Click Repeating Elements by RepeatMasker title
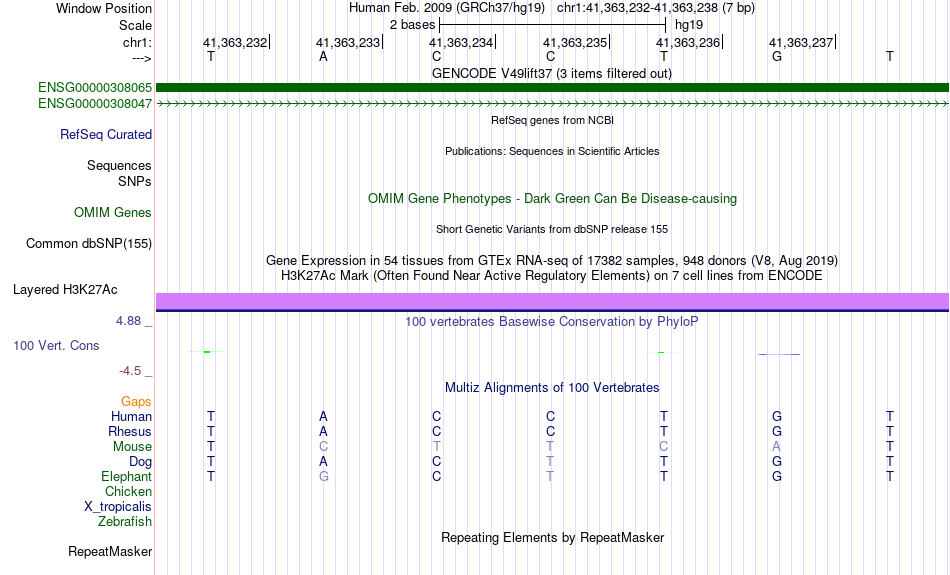Image resolution: width=950 pixels, height=575 pixels. (x=552, y=538)
